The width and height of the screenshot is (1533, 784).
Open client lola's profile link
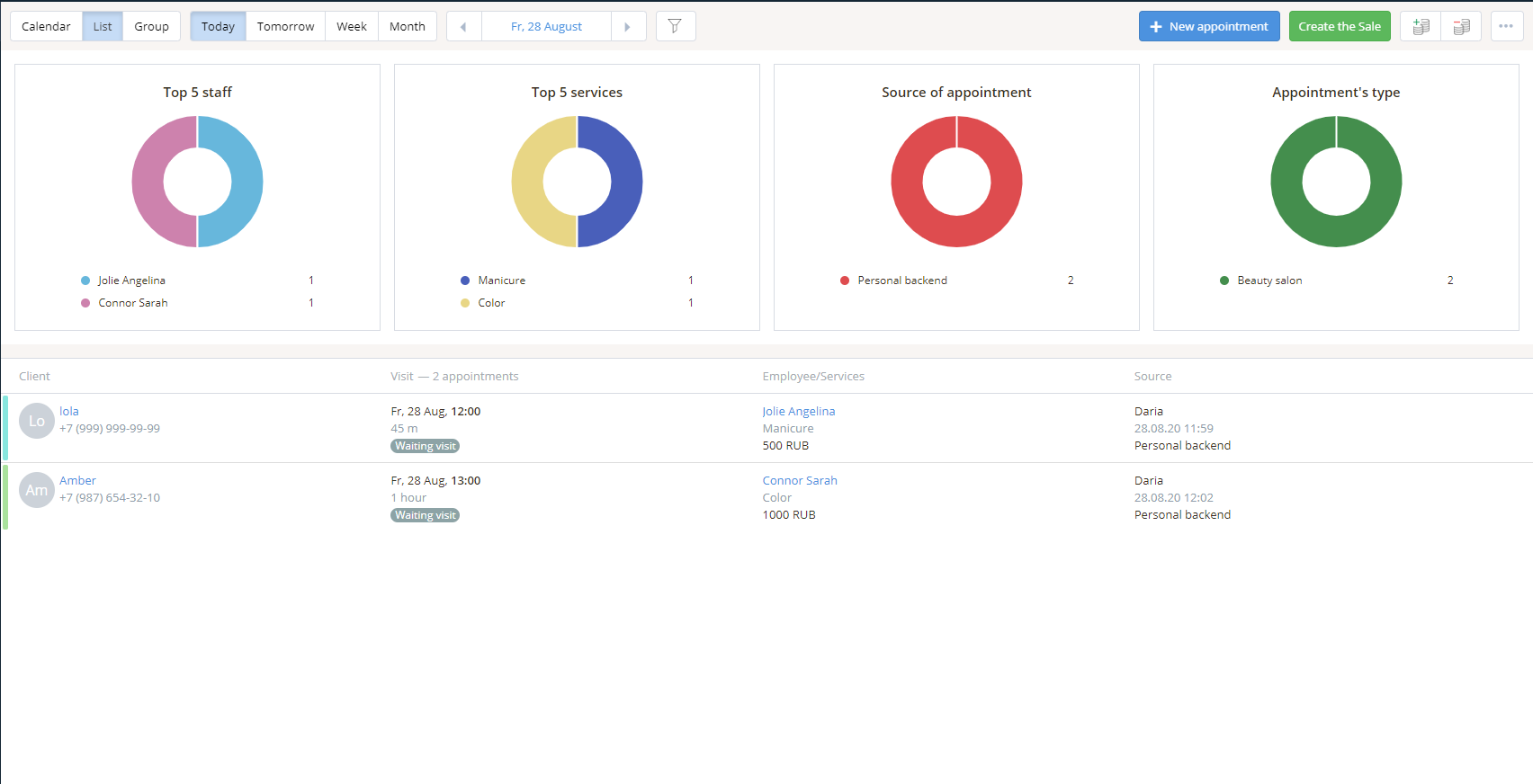(x=69, y=411)
